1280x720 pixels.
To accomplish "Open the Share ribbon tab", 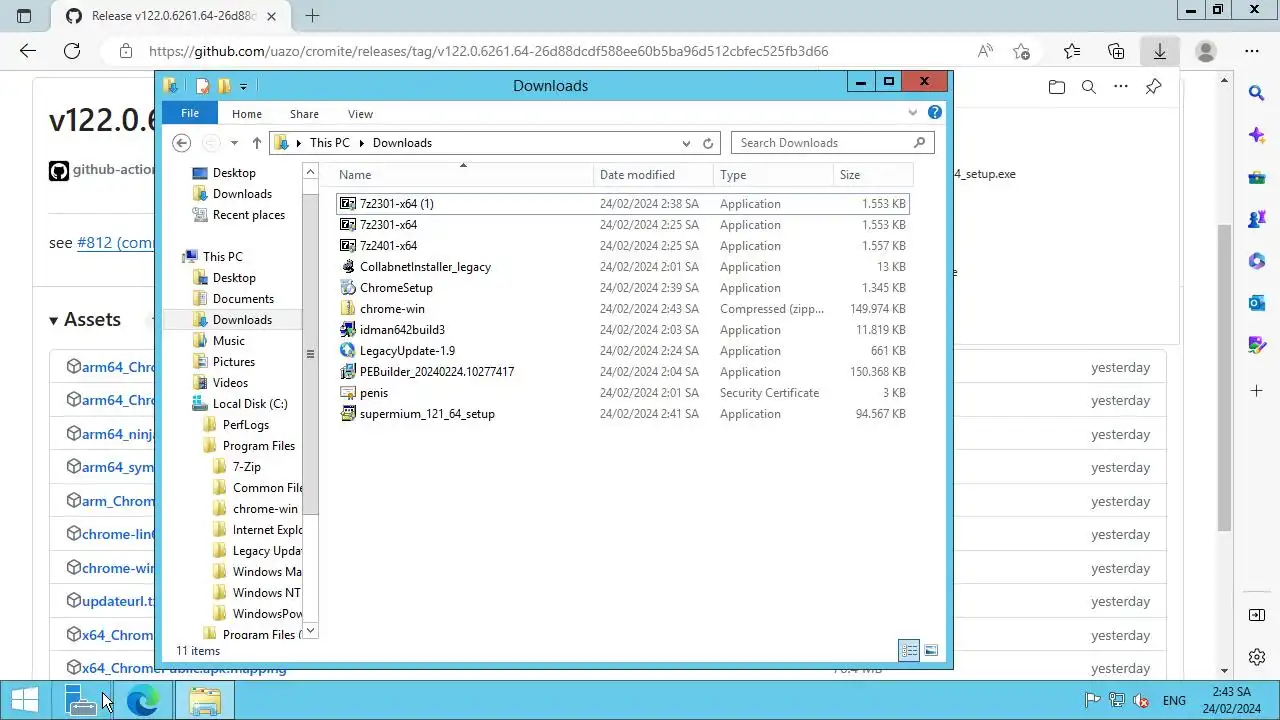I will (304, 114).
